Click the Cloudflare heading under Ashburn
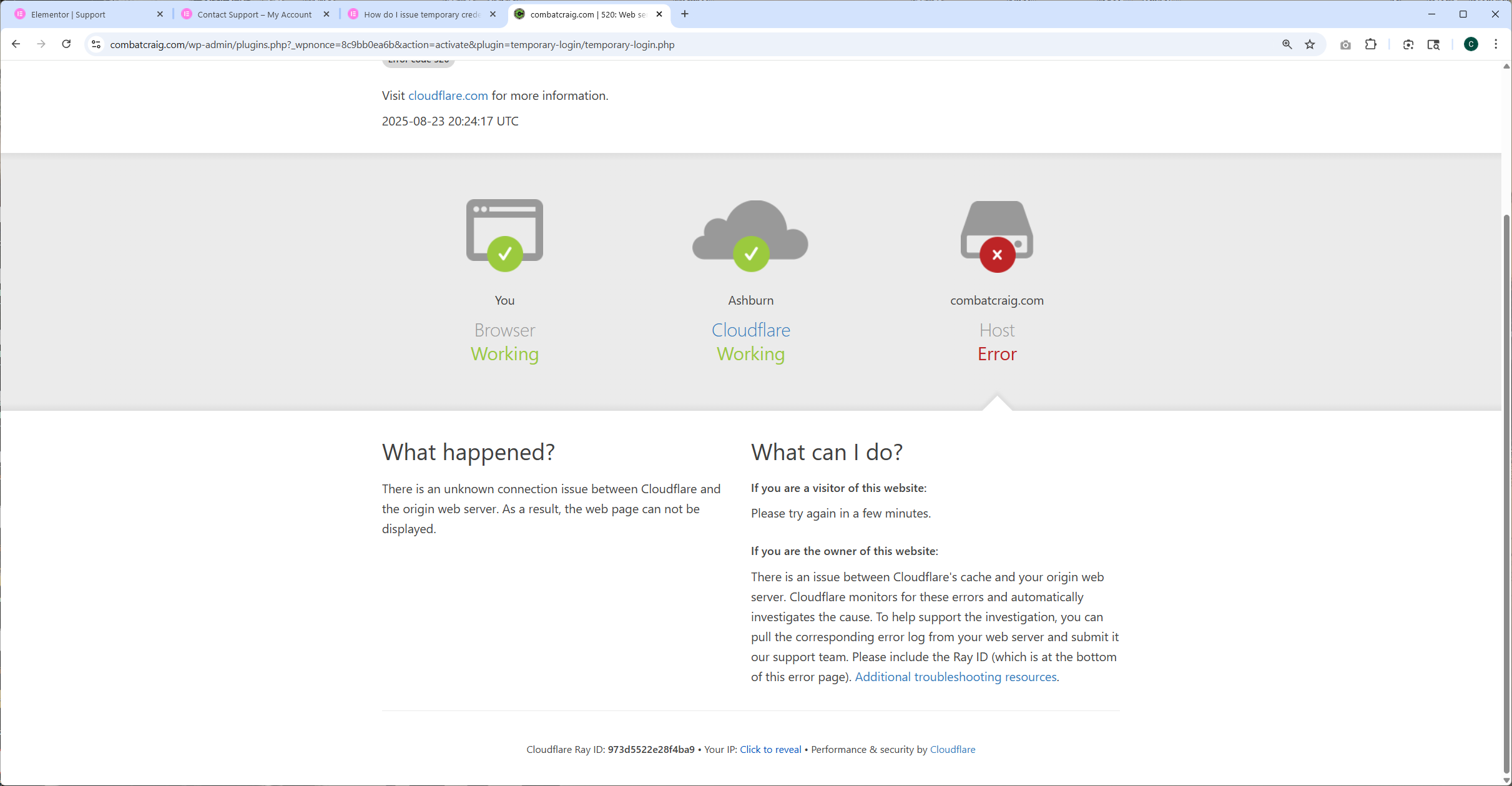This screenshot has height=786, width=1512. 750,330
